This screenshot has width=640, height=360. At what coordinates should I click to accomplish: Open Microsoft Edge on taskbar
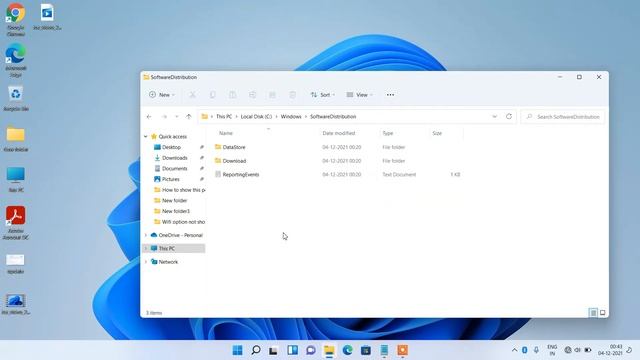(x=347, y=350)
